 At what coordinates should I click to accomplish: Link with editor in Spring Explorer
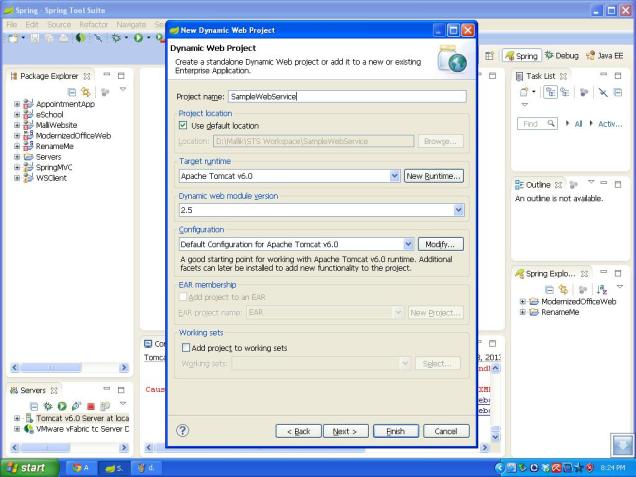(x=563, y=289)
